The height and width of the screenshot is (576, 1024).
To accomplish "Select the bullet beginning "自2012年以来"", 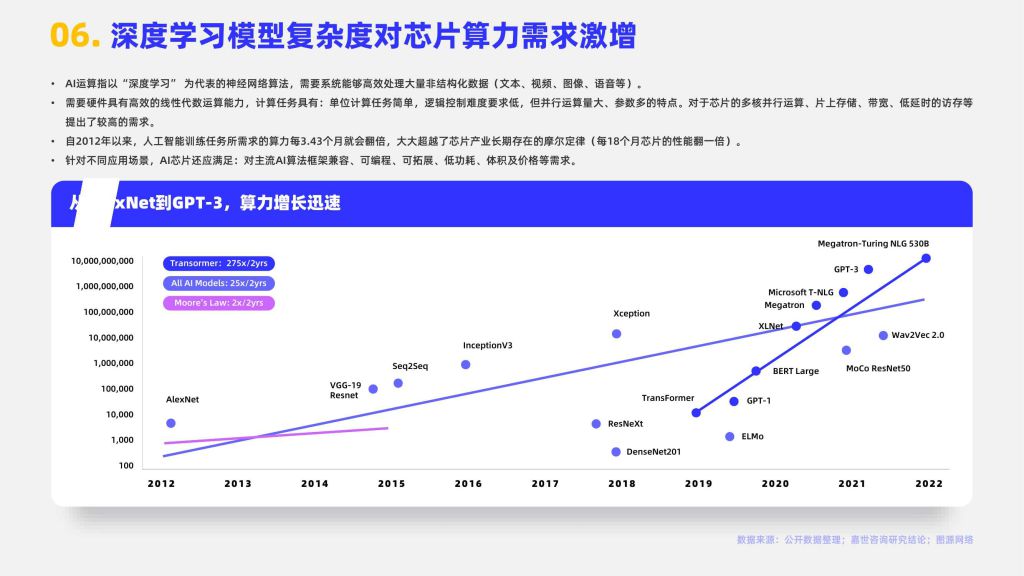I will pos(404,141).
